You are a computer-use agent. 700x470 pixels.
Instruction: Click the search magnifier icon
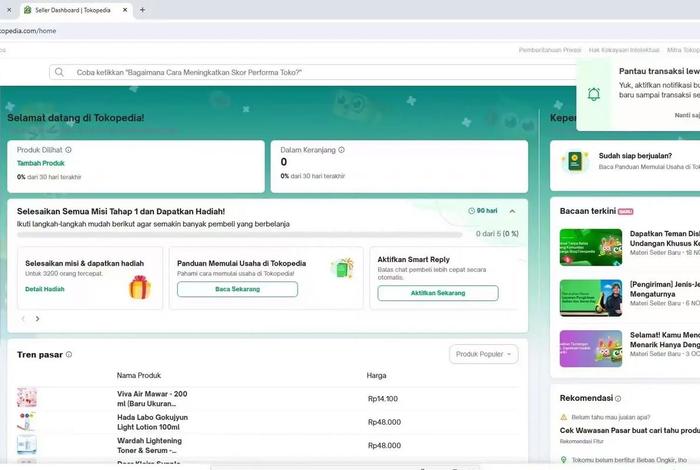tap(60, 73)
